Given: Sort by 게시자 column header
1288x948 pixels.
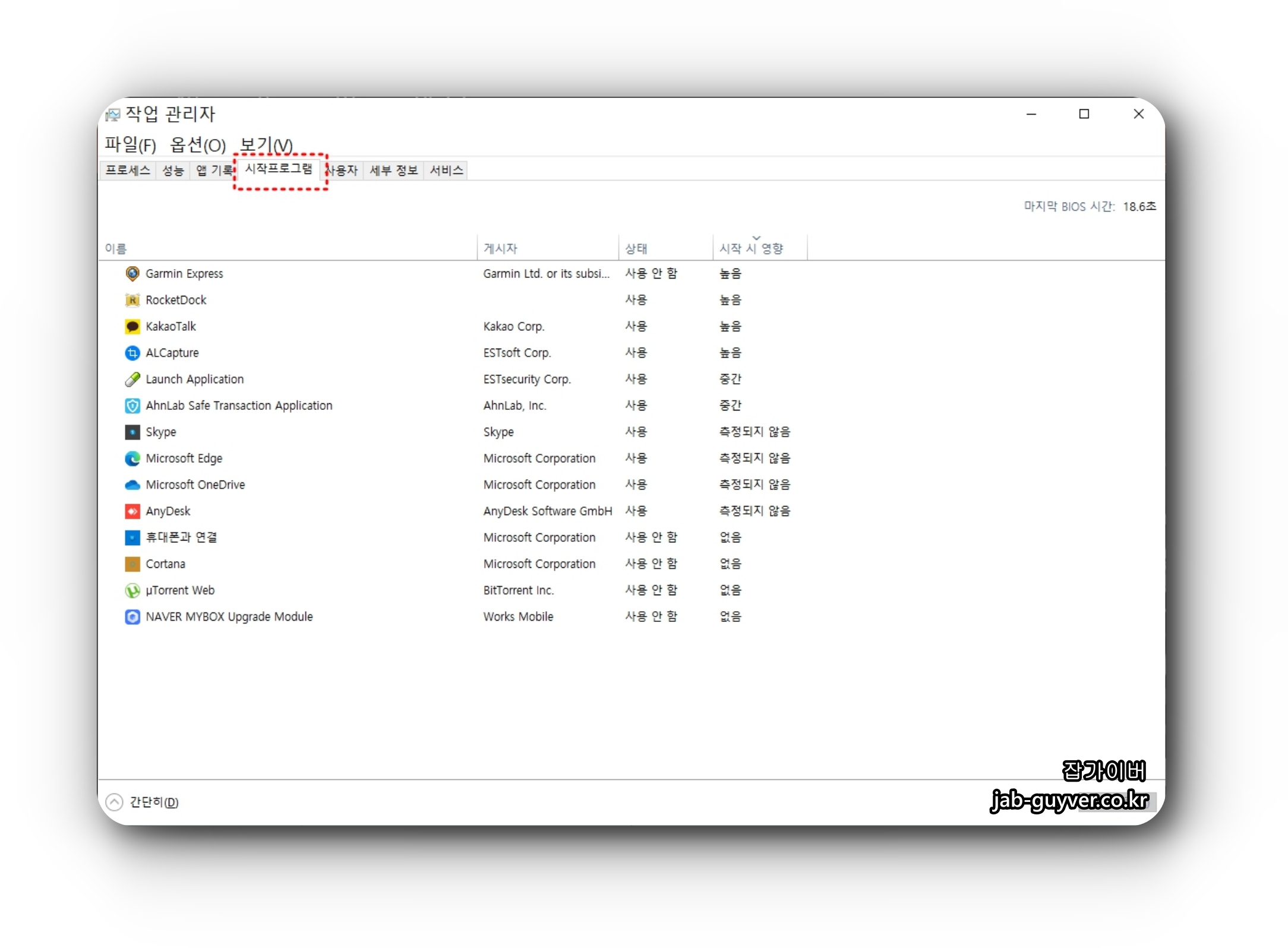Looking at the screenshot, I should point(500,249).
